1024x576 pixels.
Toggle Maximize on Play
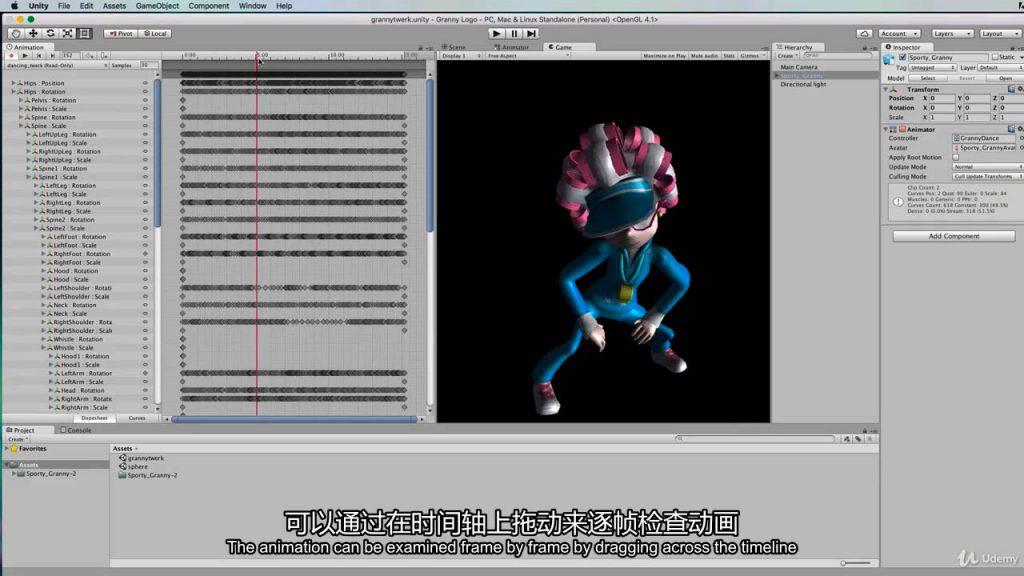point(664,56)
